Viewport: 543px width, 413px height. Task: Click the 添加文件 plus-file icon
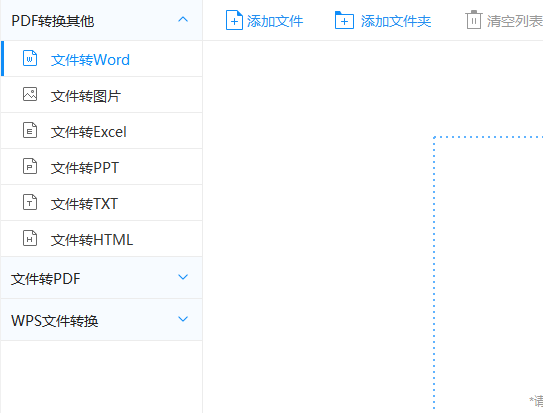234,20
